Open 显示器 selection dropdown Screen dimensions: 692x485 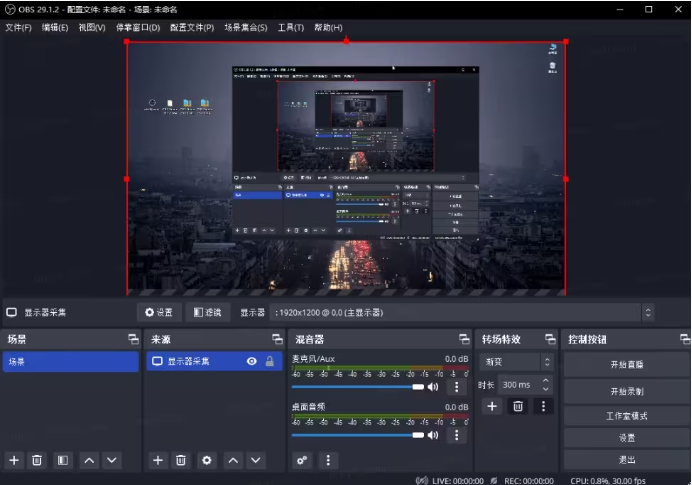click(462, 312)
